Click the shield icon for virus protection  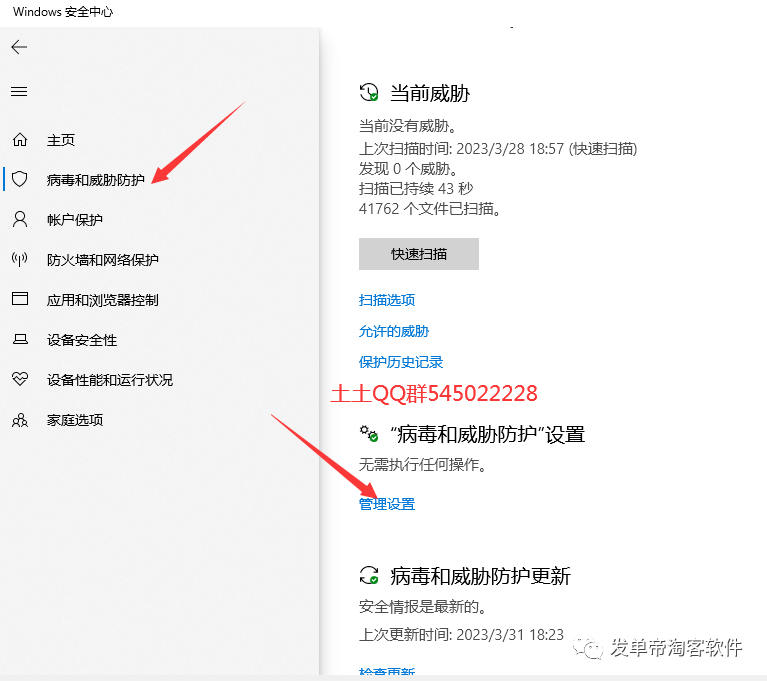(20, 179)
